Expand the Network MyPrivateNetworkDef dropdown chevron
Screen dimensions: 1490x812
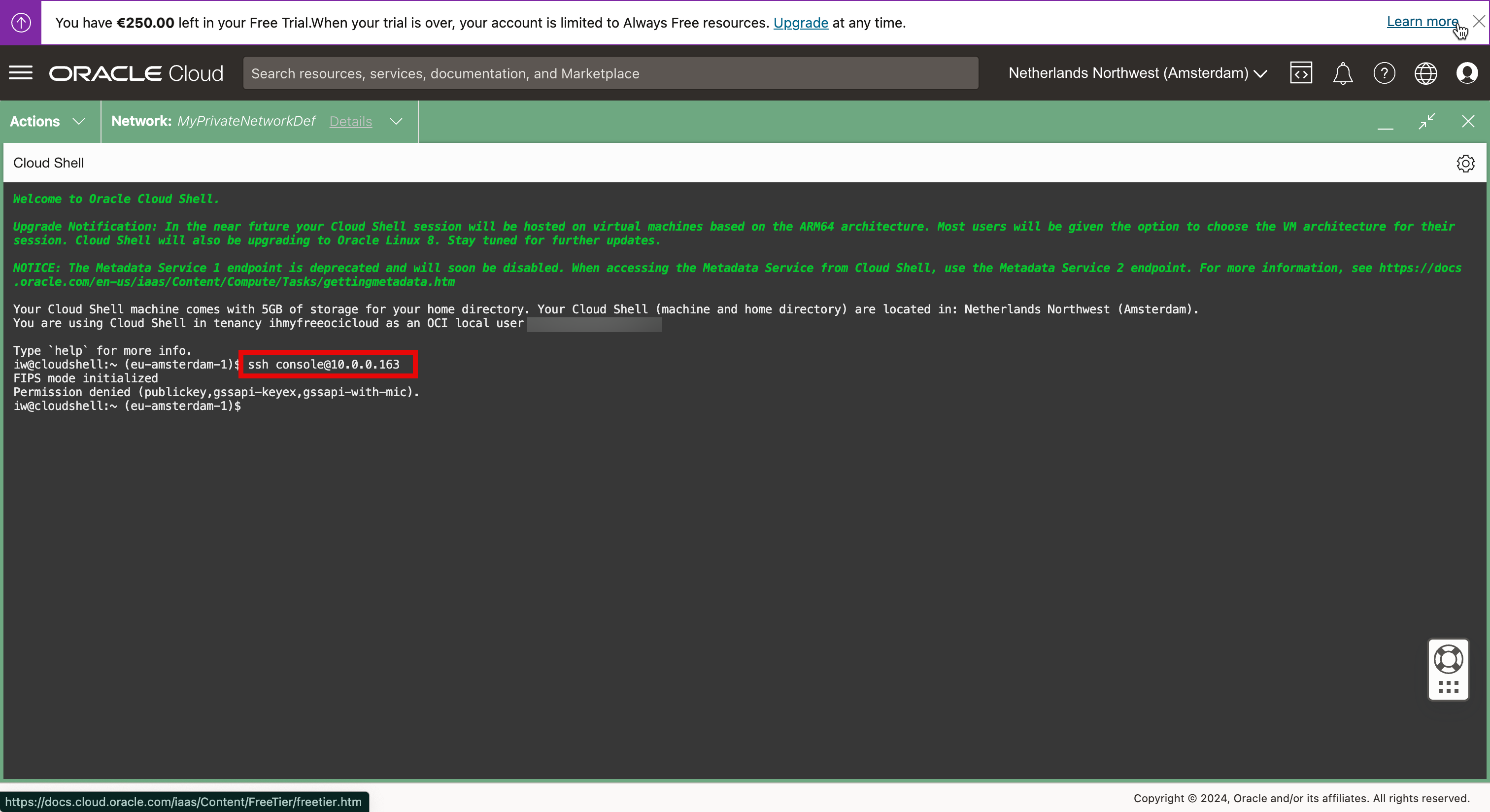point(396,121)
